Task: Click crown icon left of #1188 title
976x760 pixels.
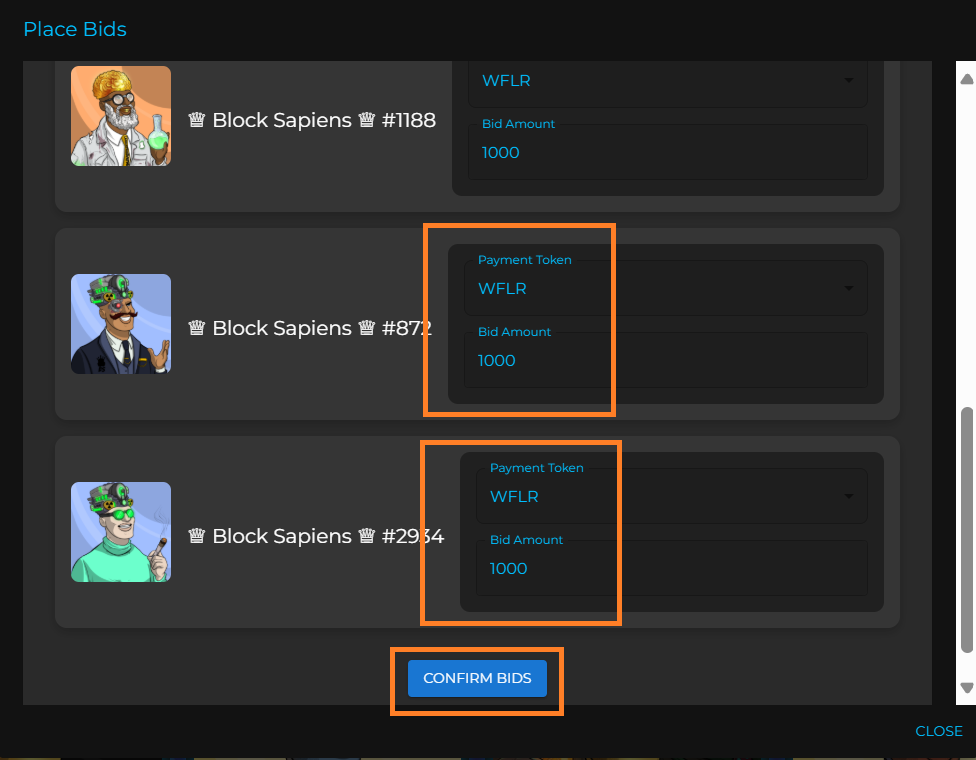Action: (x=196, y=121)
